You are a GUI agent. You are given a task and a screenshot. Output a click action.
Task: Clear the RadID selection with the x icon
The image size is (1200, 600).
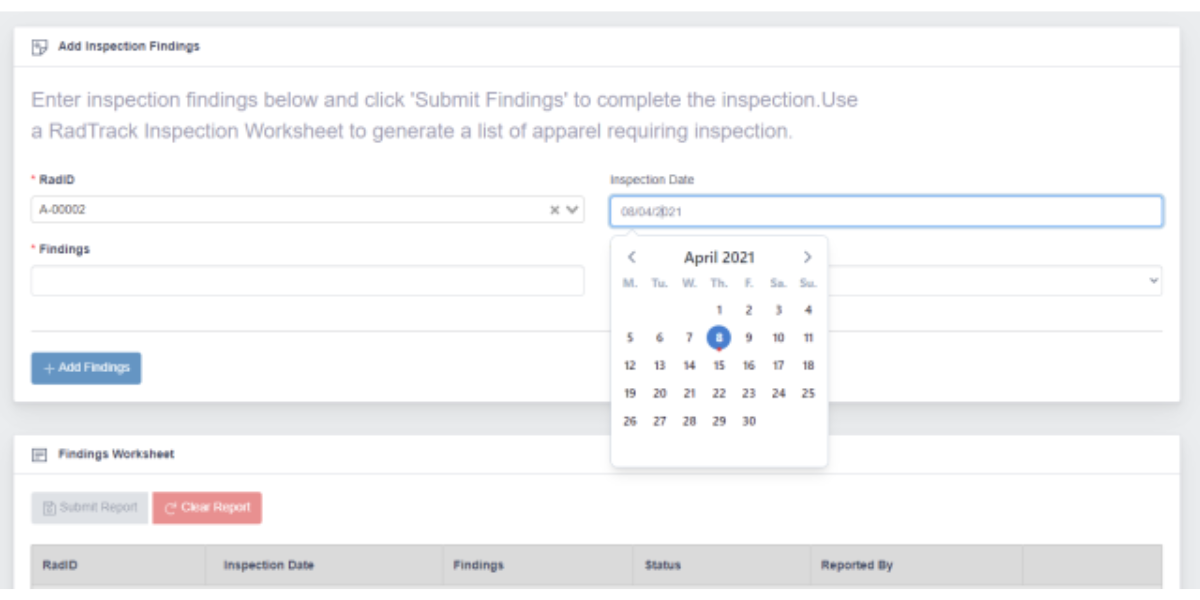(555, 210)
